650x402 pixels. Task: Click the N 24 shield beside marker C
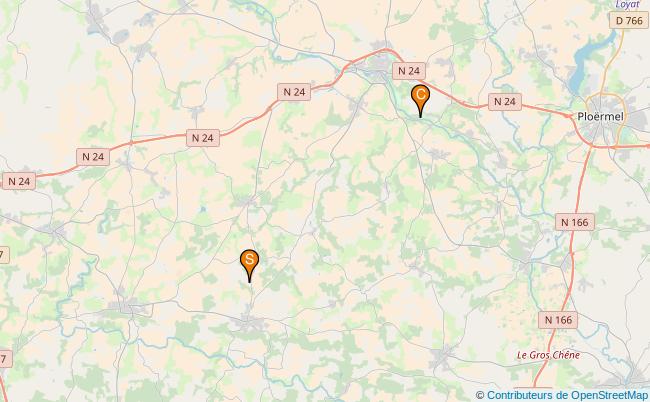409,71
